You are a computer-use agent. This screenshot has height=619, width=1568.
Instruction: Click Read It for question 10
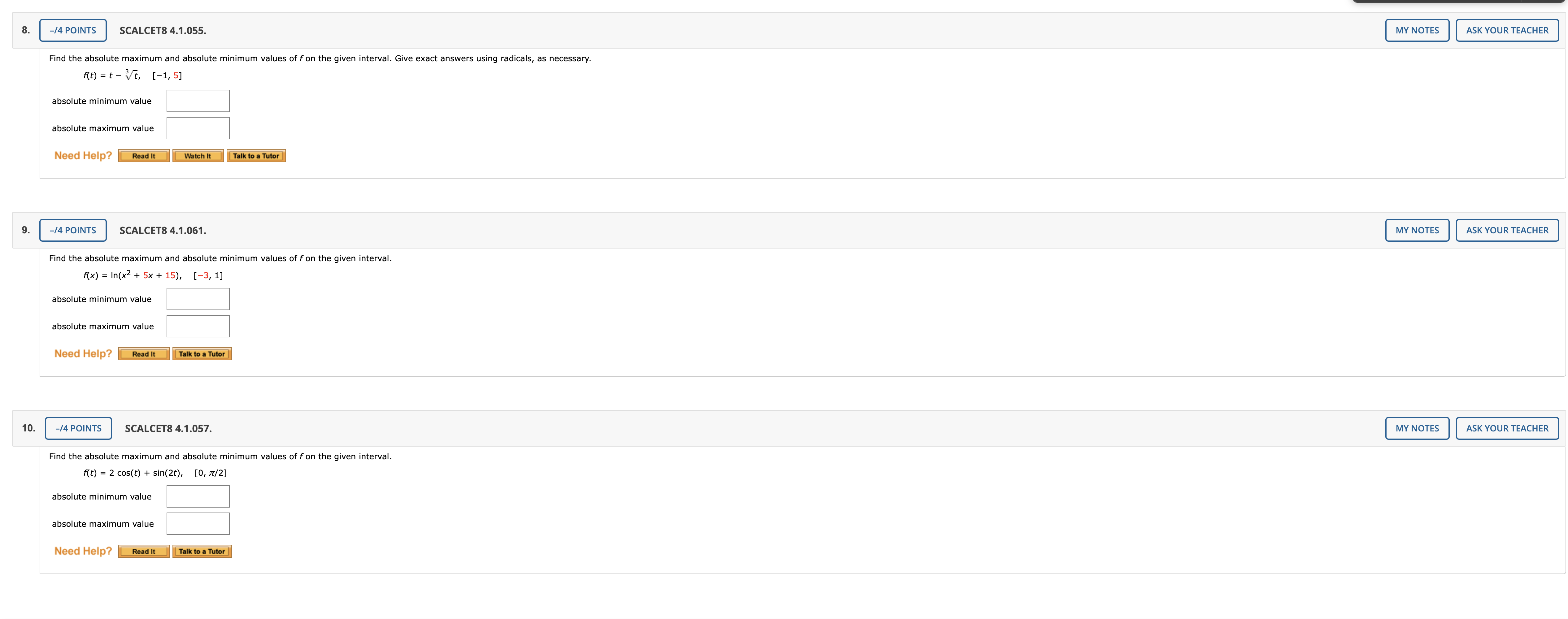pos(144,552)
